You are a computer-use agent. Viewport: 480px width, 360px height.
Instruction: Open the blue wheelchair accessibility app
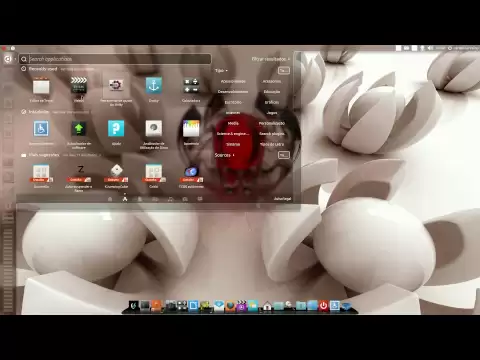41,129
